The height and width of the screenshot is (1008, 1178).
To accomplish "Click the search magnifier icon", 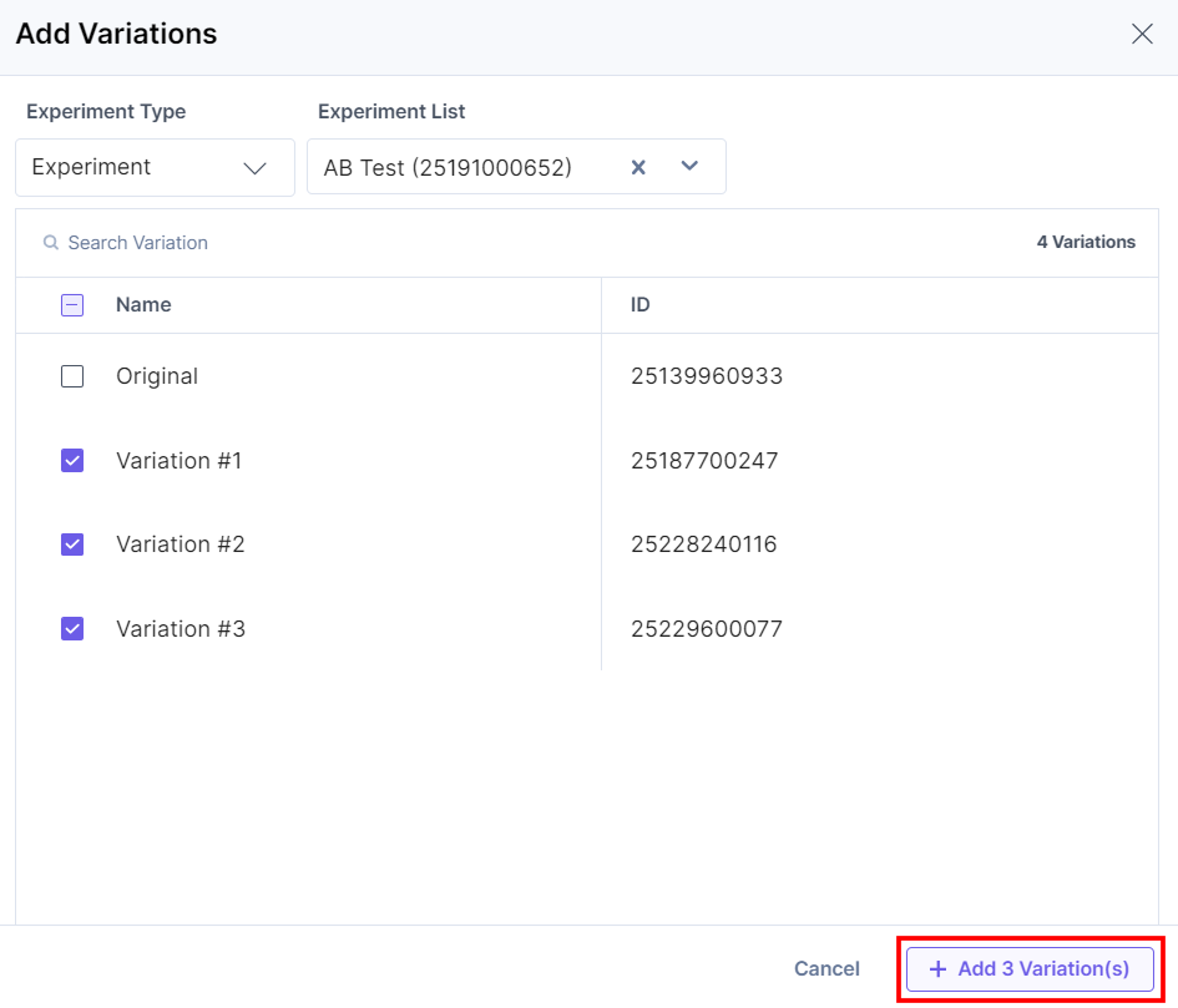I will [x=51, y=242].
